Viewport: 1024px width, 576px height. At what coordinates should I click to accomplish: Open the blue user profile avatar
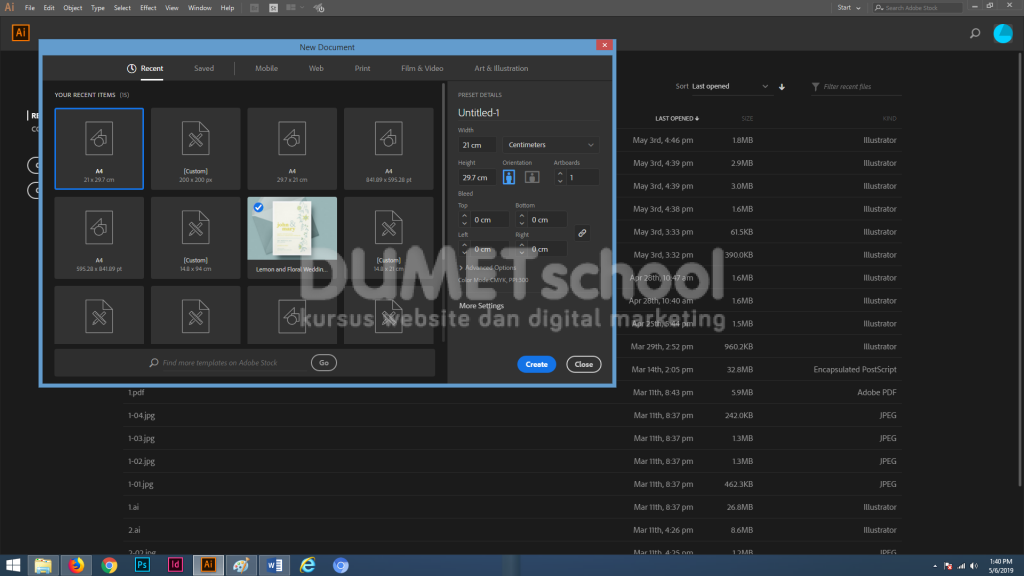click(x=1002, y=33)
